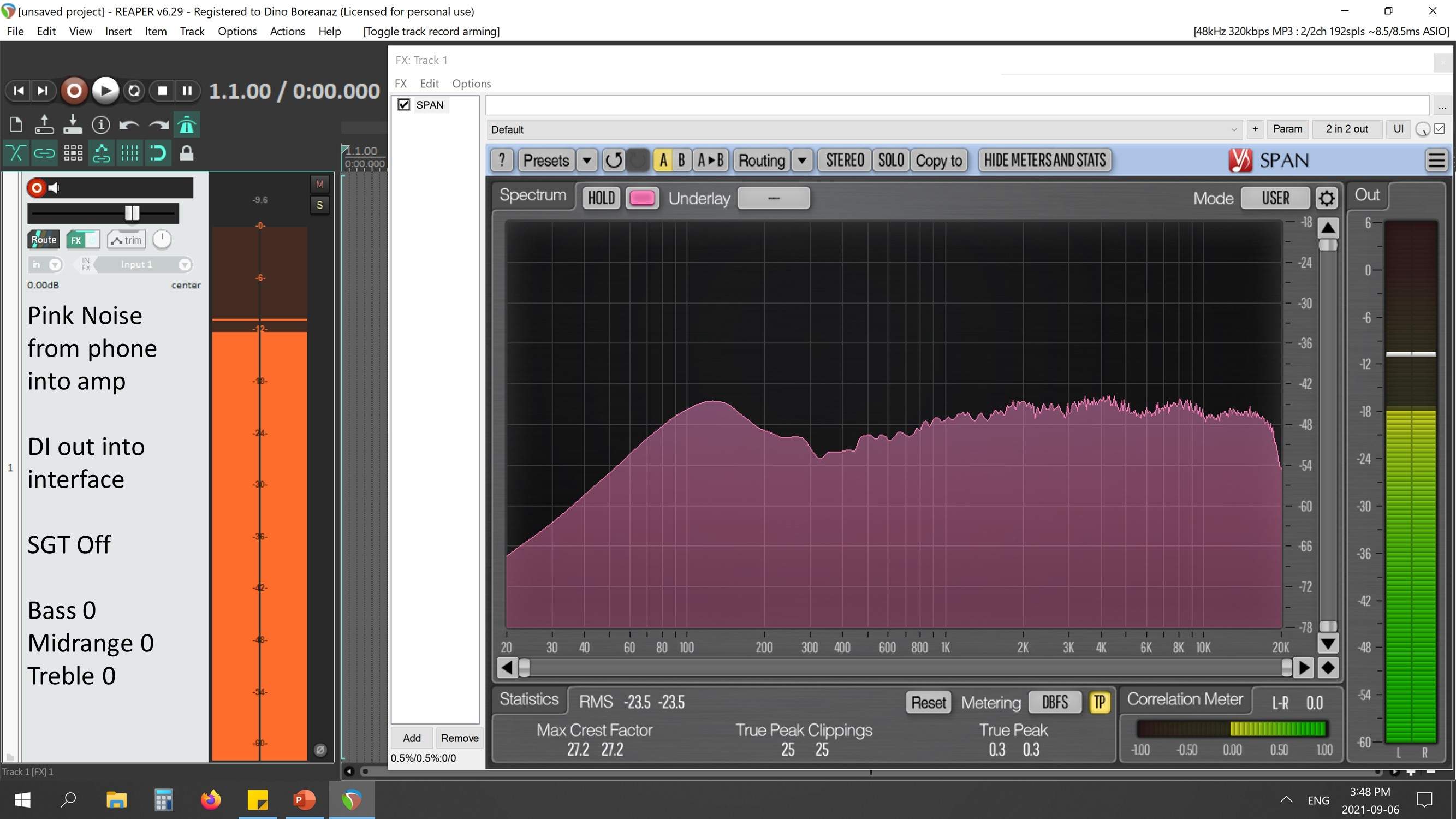Click the Param button in FX window
Image resolution: width=1456 pixels, height=819 pixels.
tap(1287, 129)
